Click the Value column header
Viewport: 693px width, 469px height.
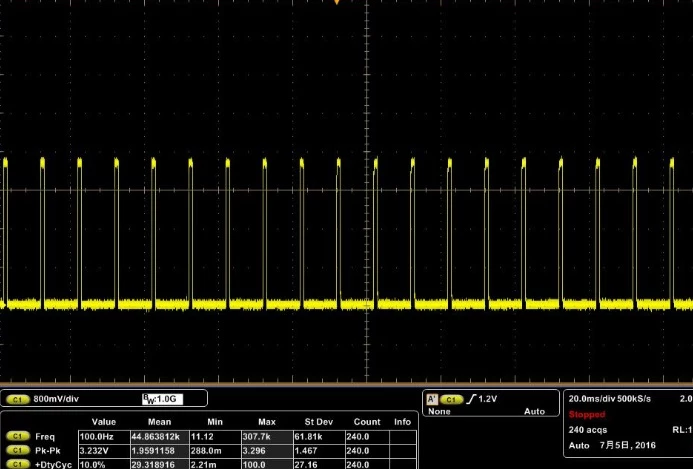[x=104, y=422]
